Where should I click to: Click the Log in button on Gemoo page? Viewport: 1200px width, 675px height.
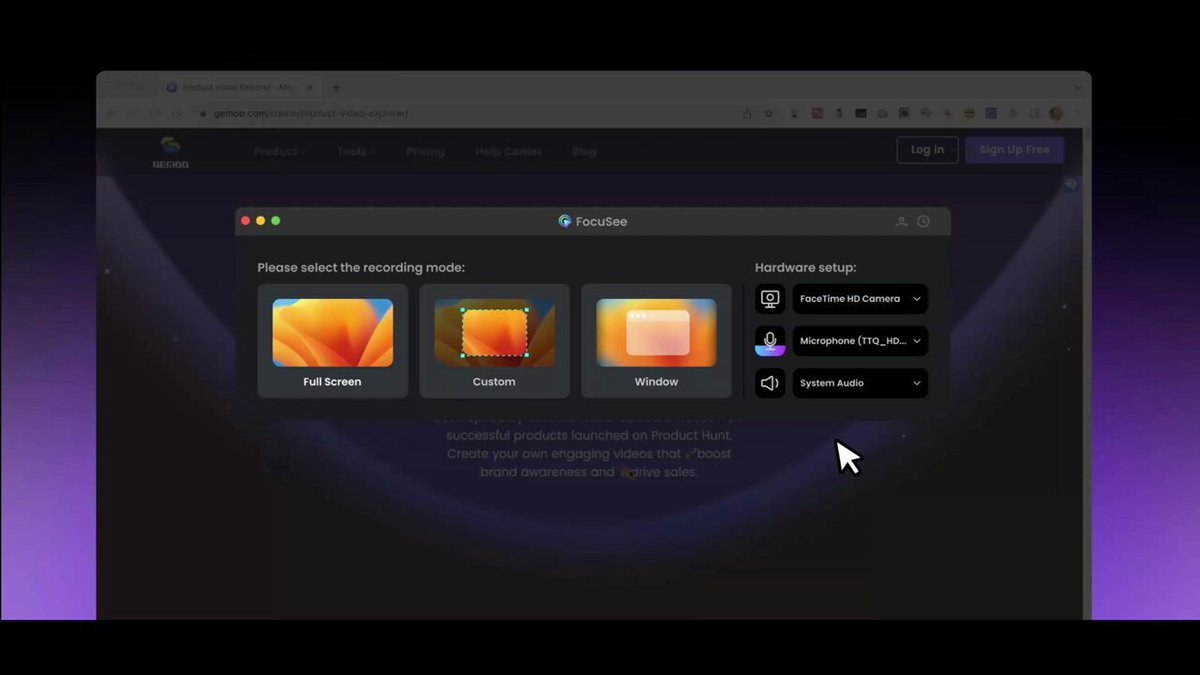927,150
